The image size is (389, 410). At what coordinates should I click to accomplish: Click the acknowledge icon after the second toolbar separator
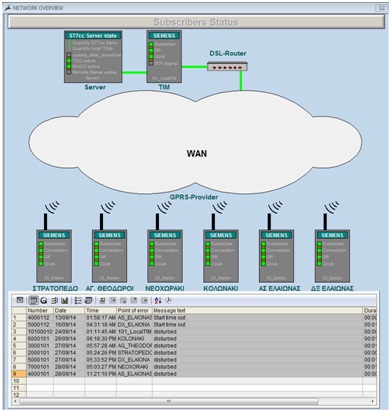tap(102, 300)
